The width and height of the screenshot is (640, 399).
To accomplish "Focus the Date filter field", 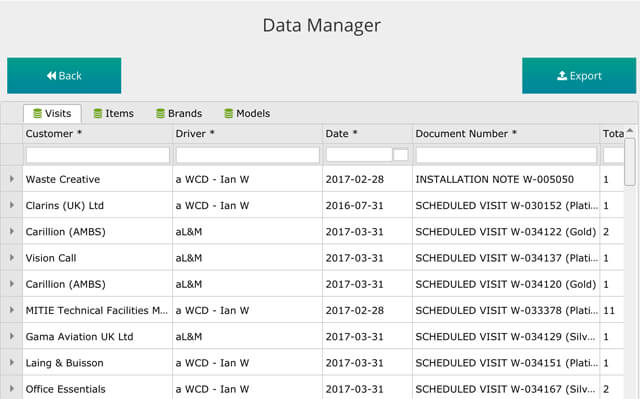I will pyautogui.click(x=359, y=155).
